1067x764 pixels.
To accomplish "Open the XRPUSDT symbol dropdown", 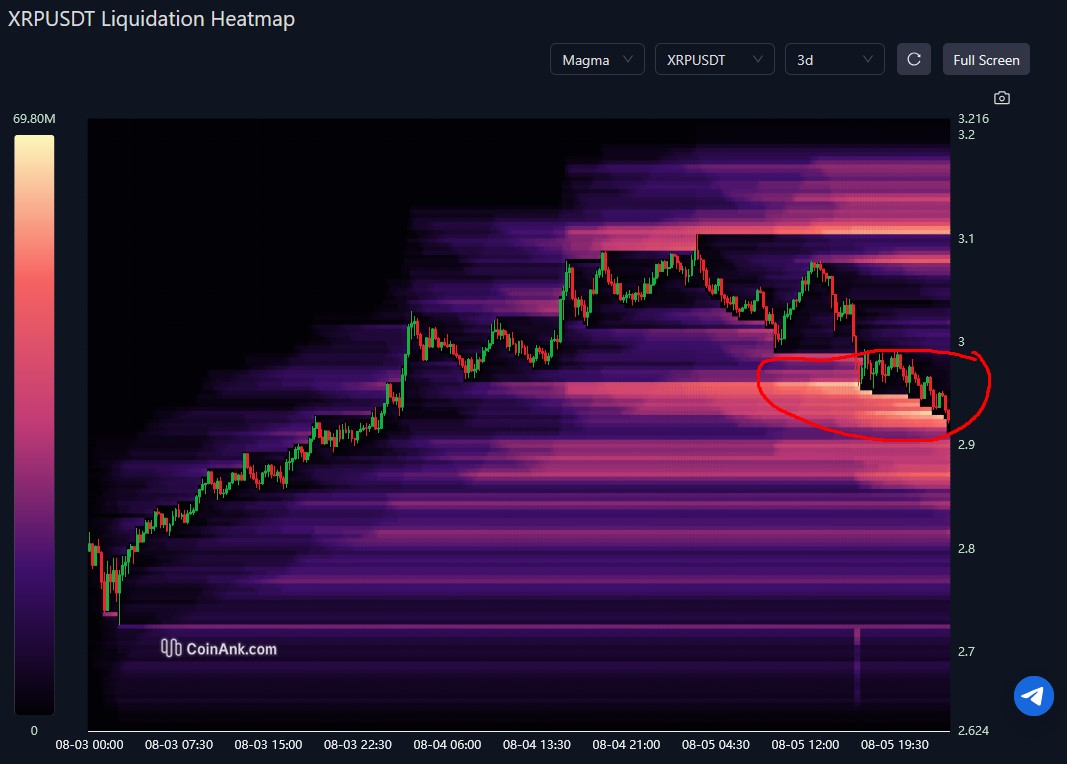I will point(715,60).
